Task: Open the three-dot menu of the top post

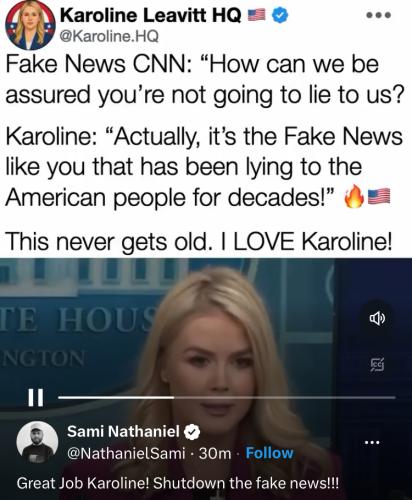Action: coord(379,15)
